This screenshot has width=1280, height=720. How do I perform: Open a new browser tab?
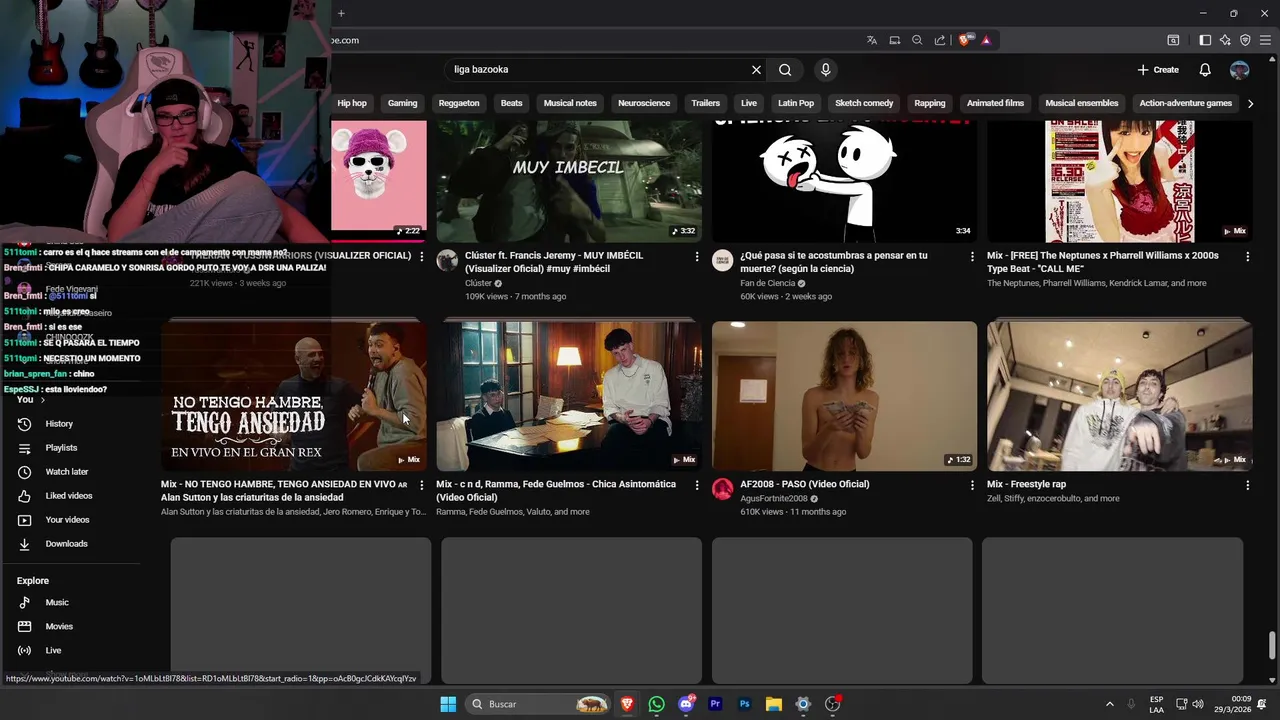tap(341, 13)
